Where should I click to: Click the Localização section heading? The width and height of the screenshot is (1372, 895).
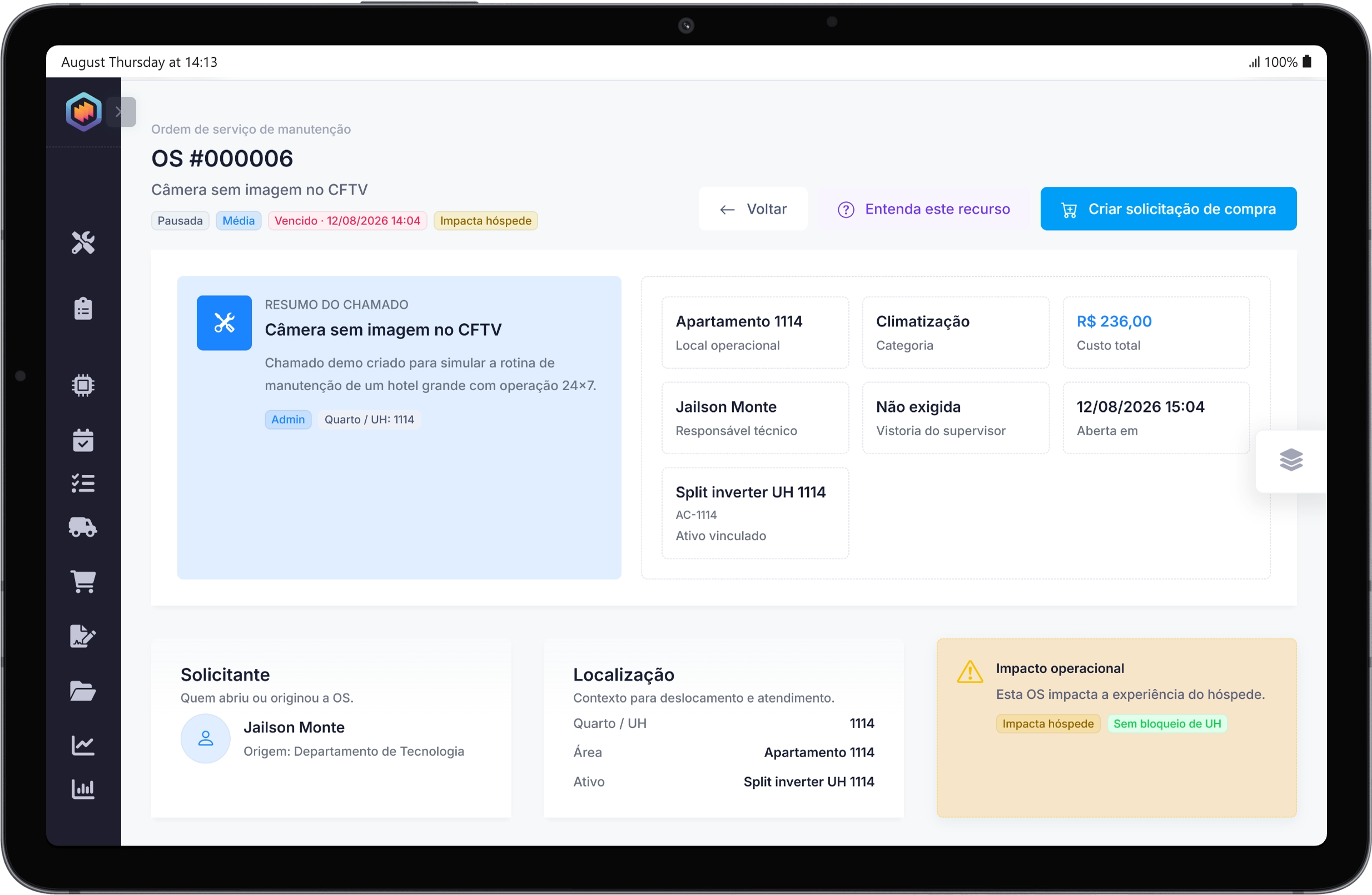pyautogui.click(x=624, y=675)
